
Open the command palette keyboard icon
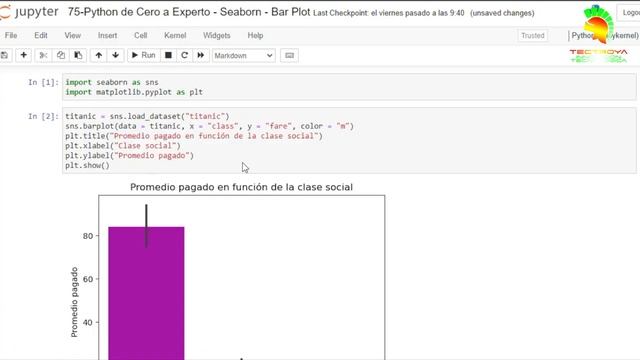coord(289,56)
